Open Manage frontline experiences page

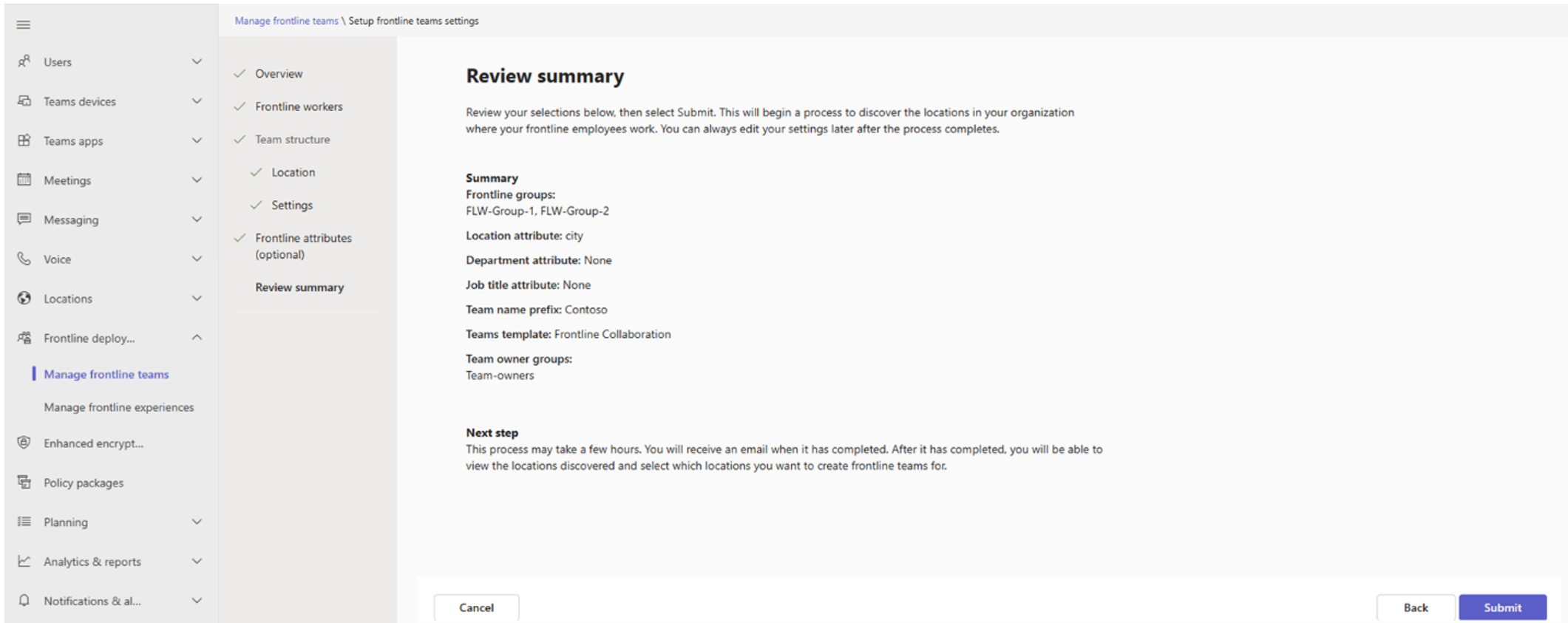(x=118, y=407)
